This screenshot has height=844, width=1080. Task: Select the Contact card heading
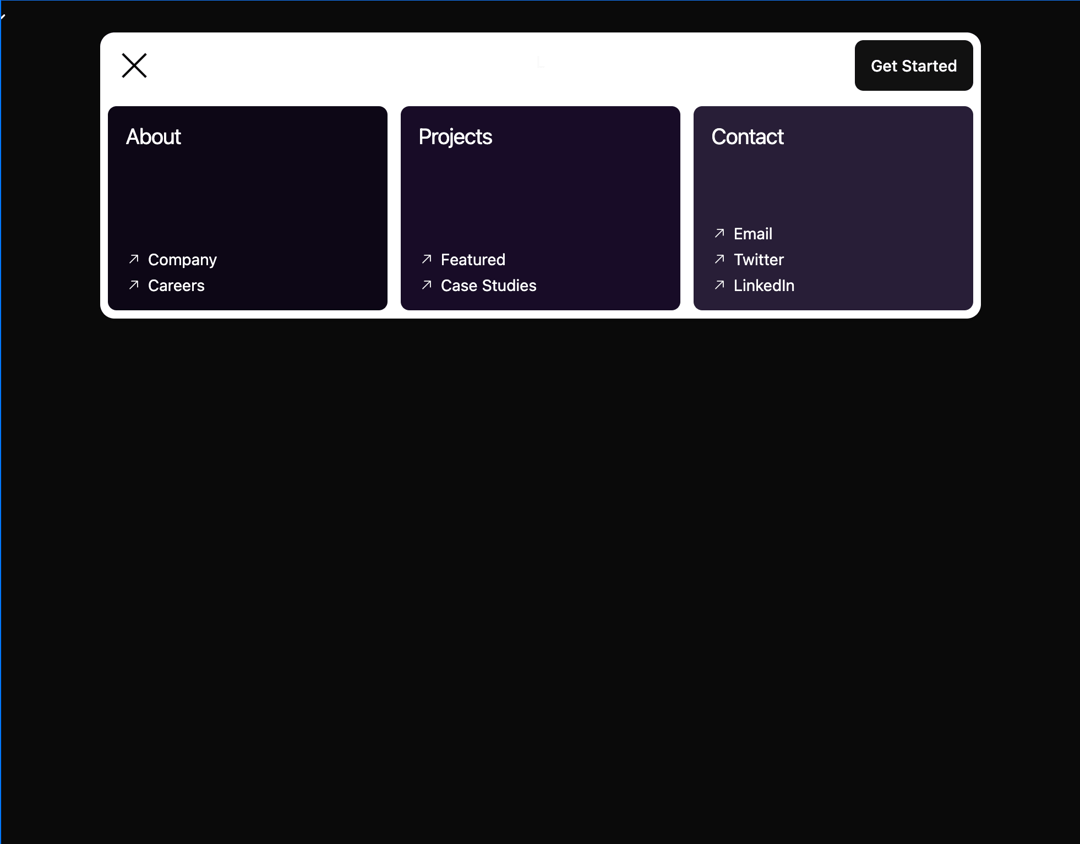(747, 136)
